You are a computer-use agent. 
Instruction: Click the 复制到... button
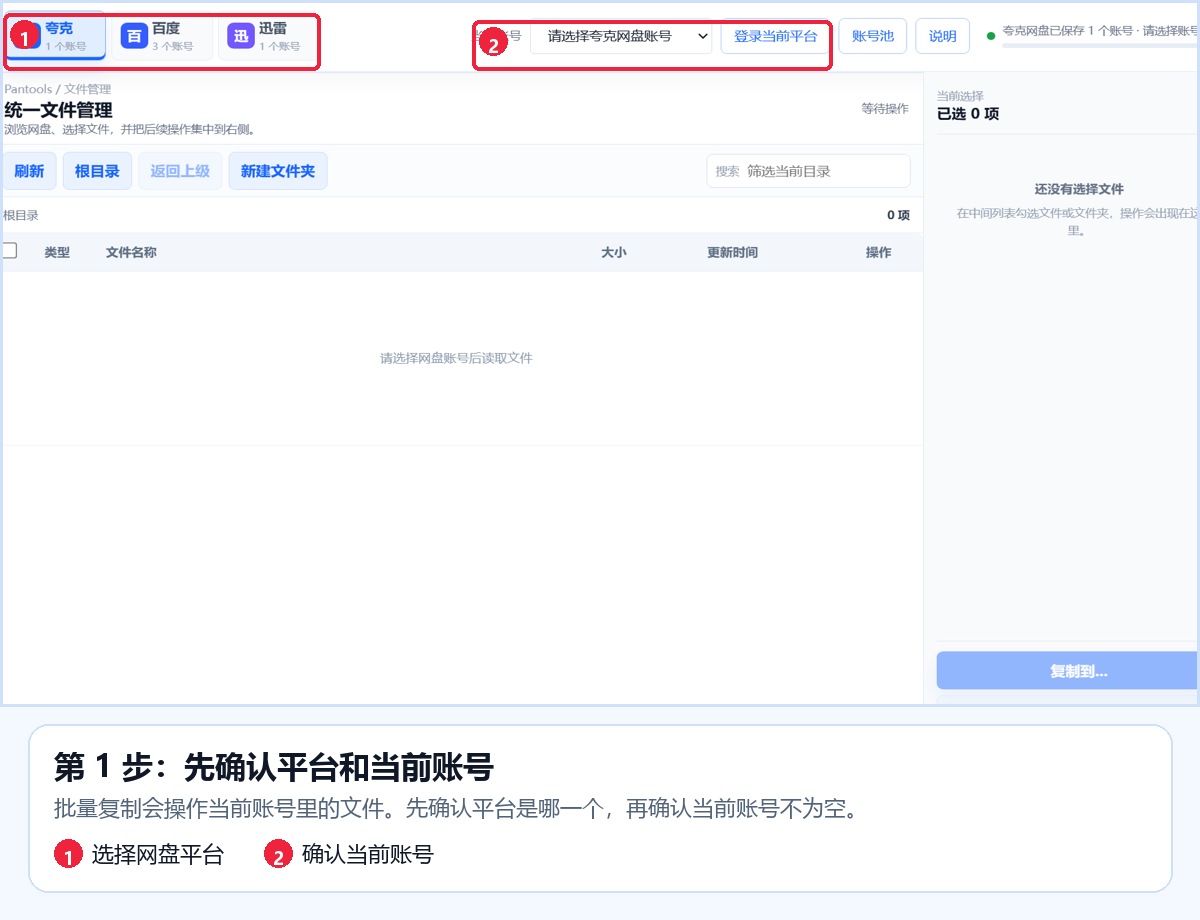click(x=1067, y=671)
